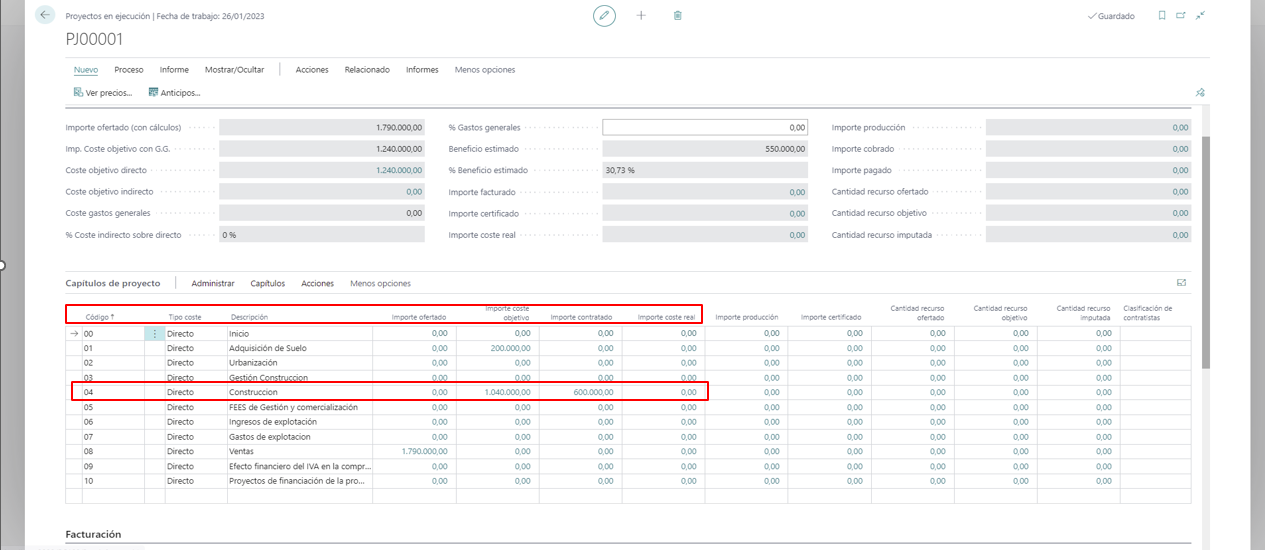Select Inicio description cell
Viewport: 1265px width, 550px height.
(x=299, y=334)
